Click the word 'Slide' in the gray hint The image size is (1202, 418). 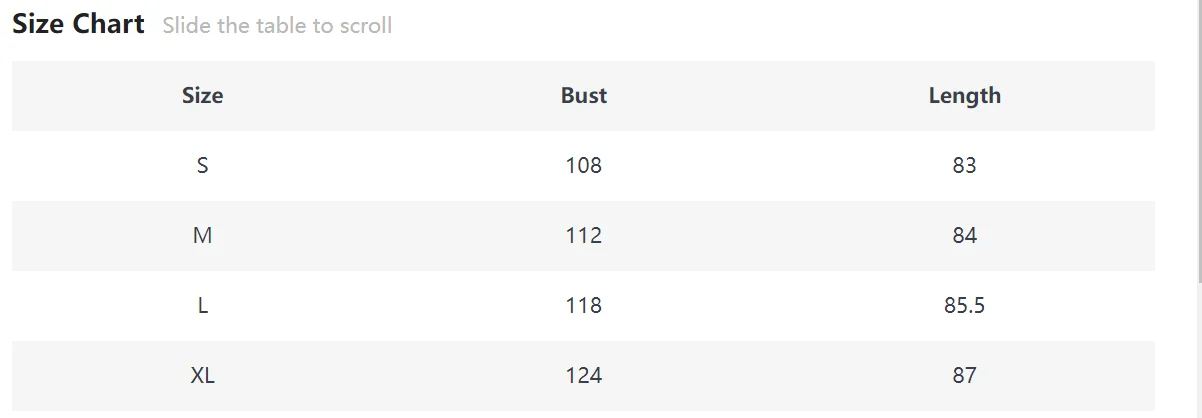pyautogui.click(x=187, y=26)
